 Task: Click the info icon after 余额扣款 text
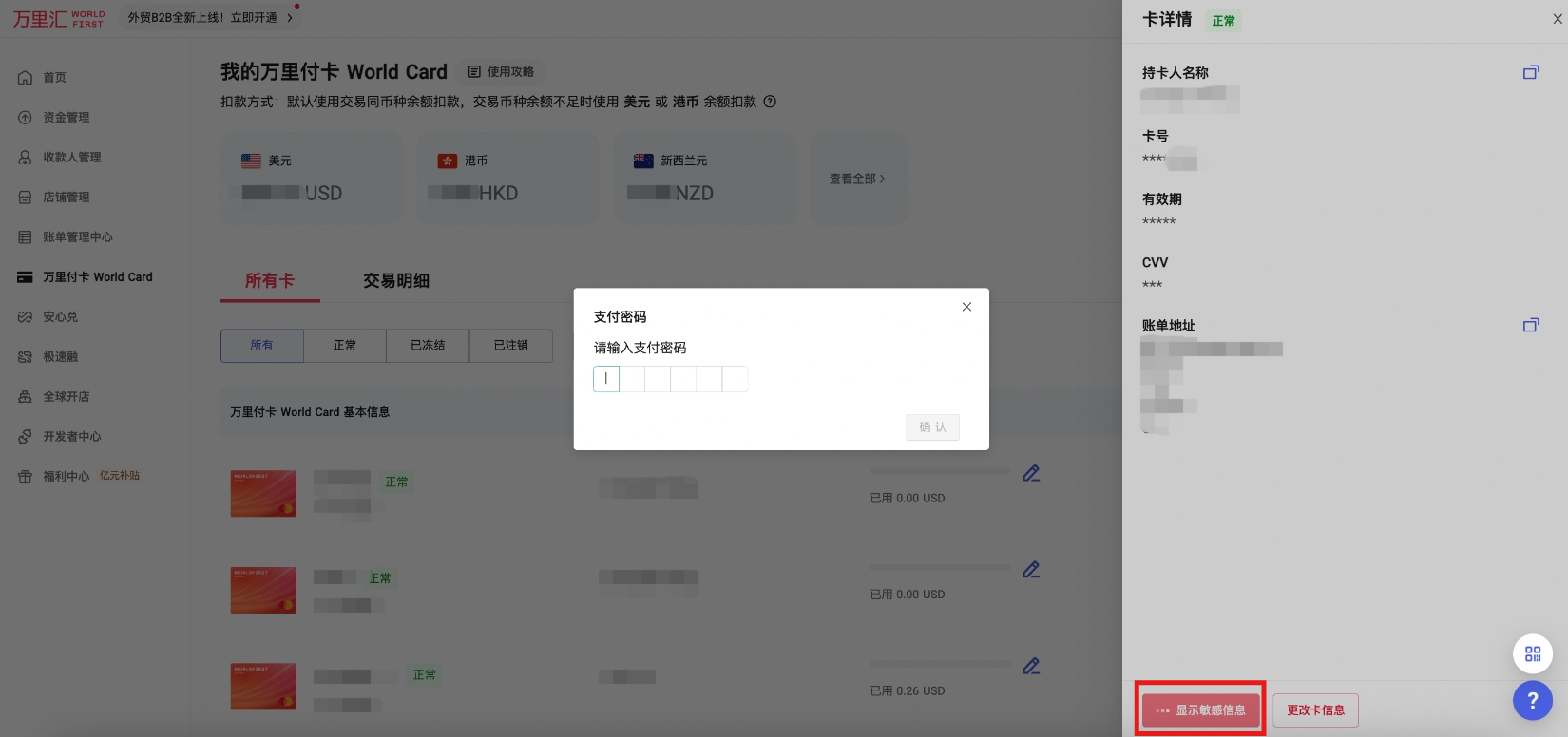click(x=770, y=102)
